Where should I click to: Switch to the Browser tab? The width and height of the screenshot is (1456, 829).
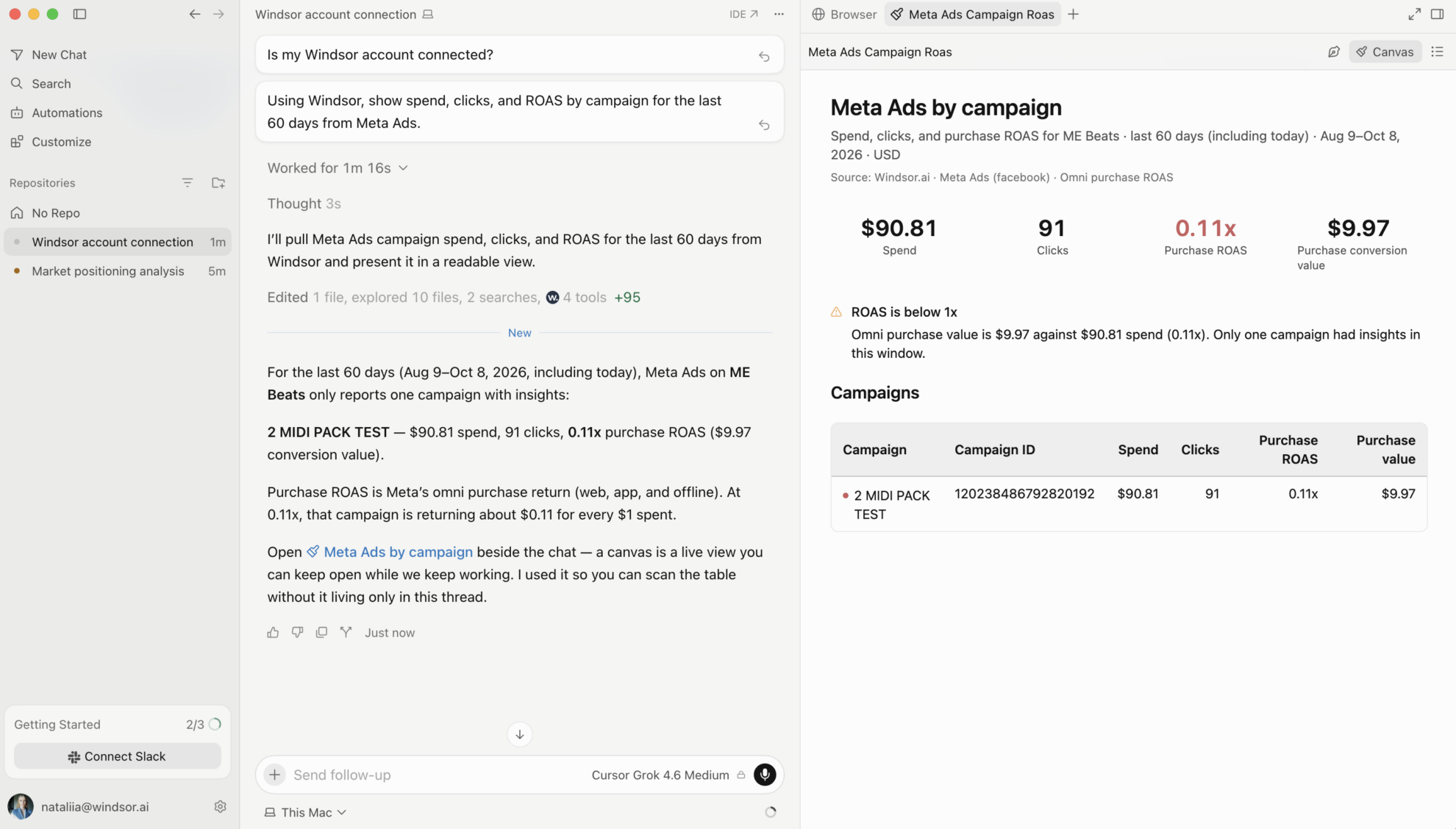click(x=844, y=14)
